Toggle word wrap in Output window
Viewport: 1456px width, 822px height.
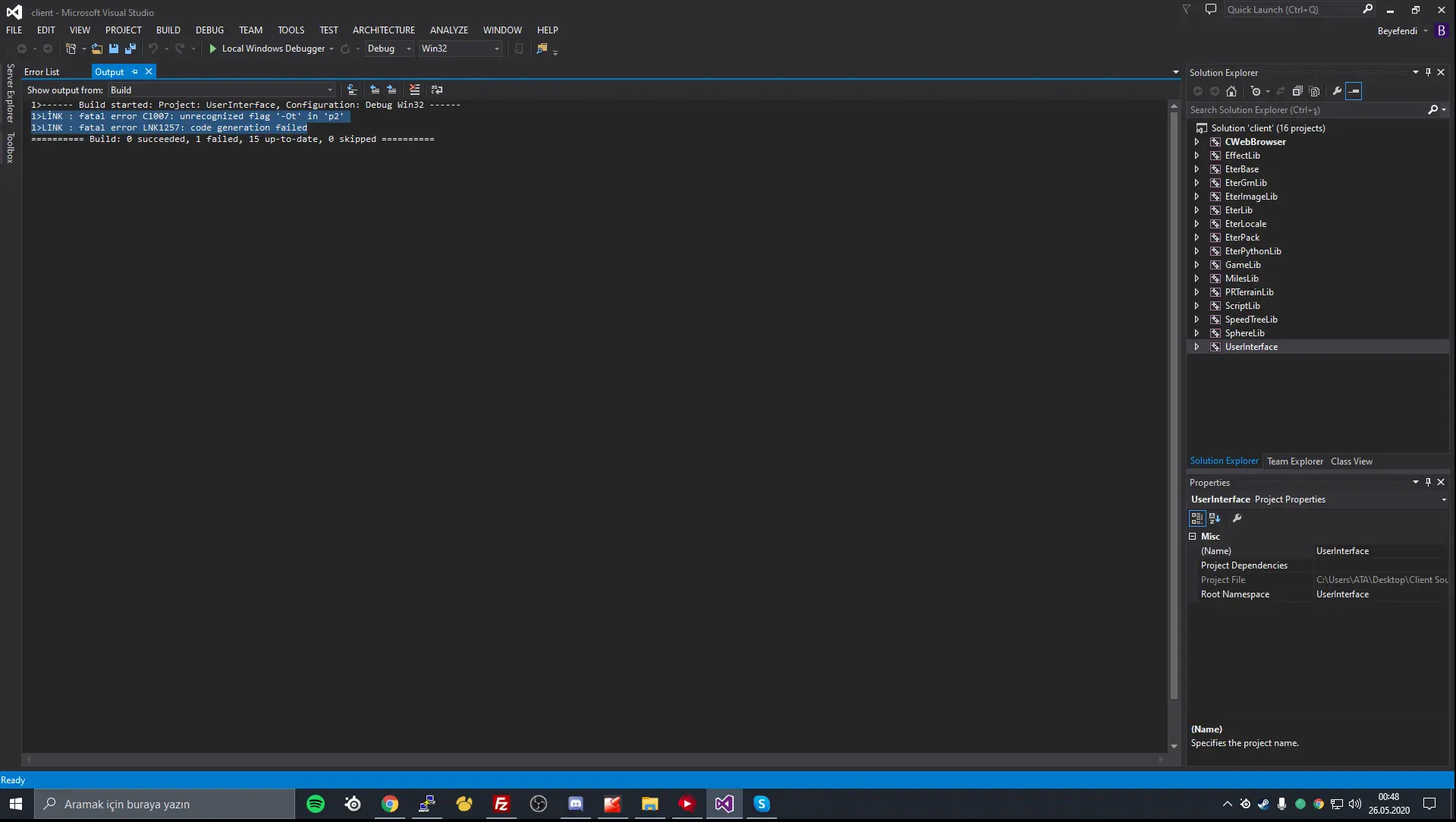(437, 90)
